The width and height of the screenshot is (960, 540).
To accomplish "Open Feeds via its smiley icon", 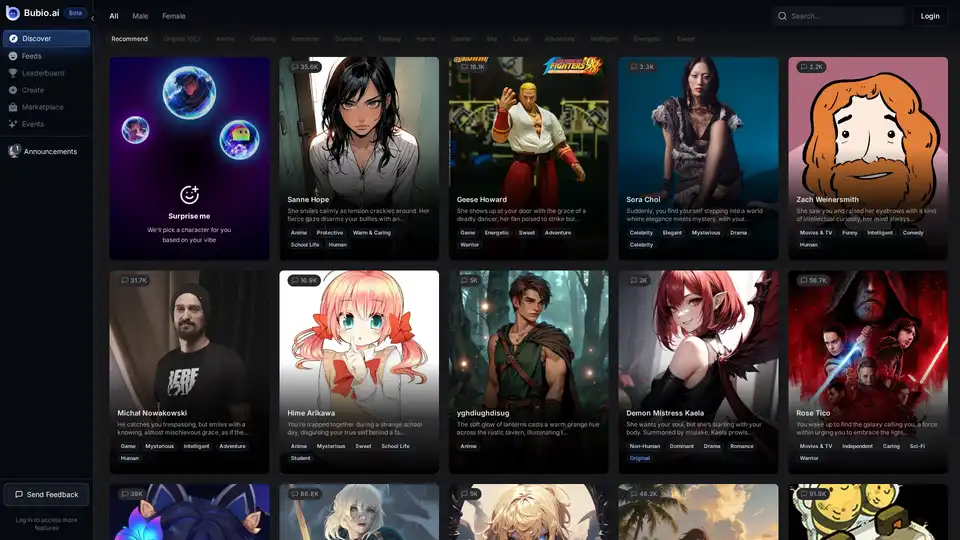I will pyautogui.click(x=13, y=56).
